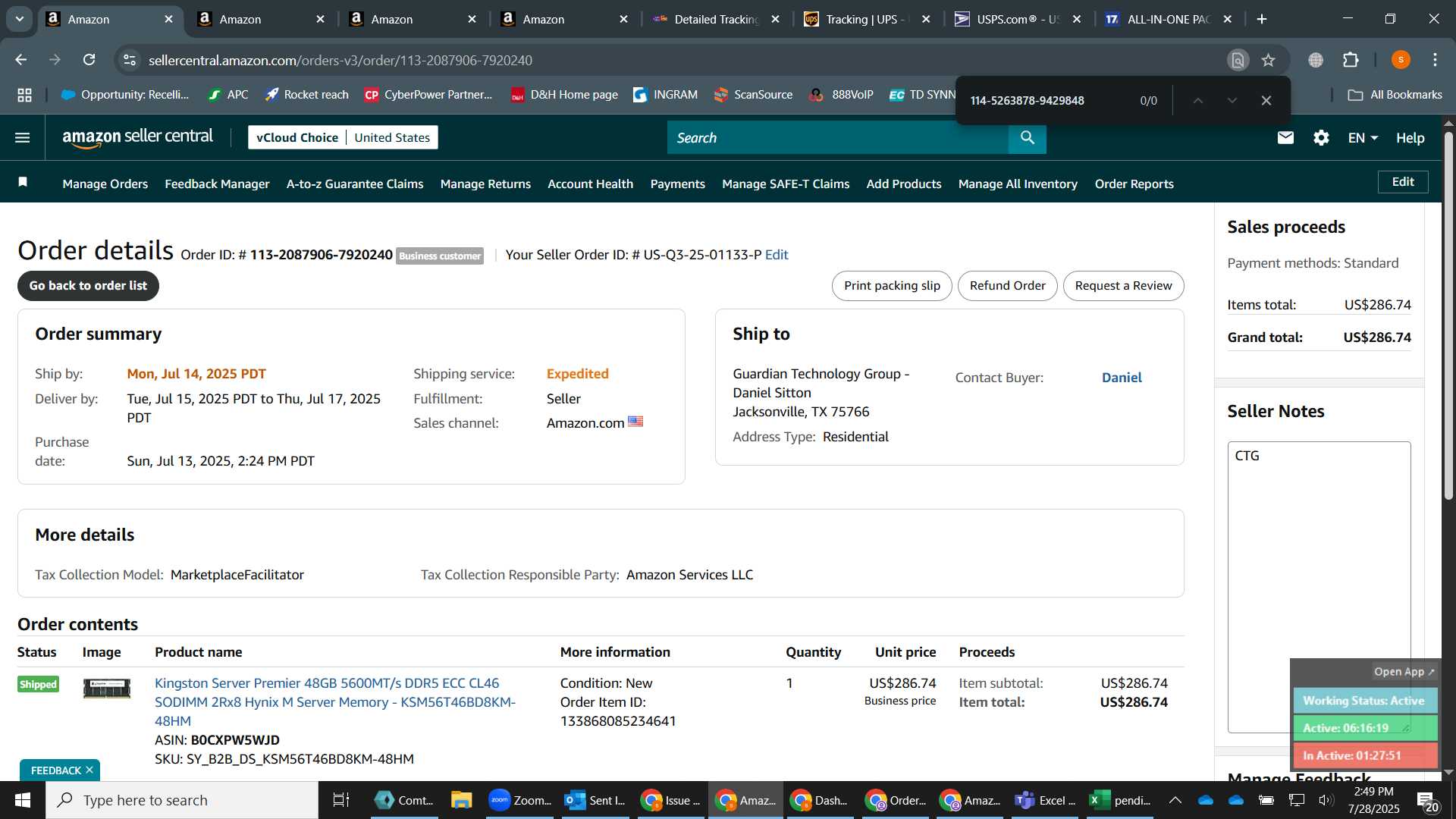Switch to the Detailed Tracking tab
This screenshot has height=819, width=1456.
(715, 19)
